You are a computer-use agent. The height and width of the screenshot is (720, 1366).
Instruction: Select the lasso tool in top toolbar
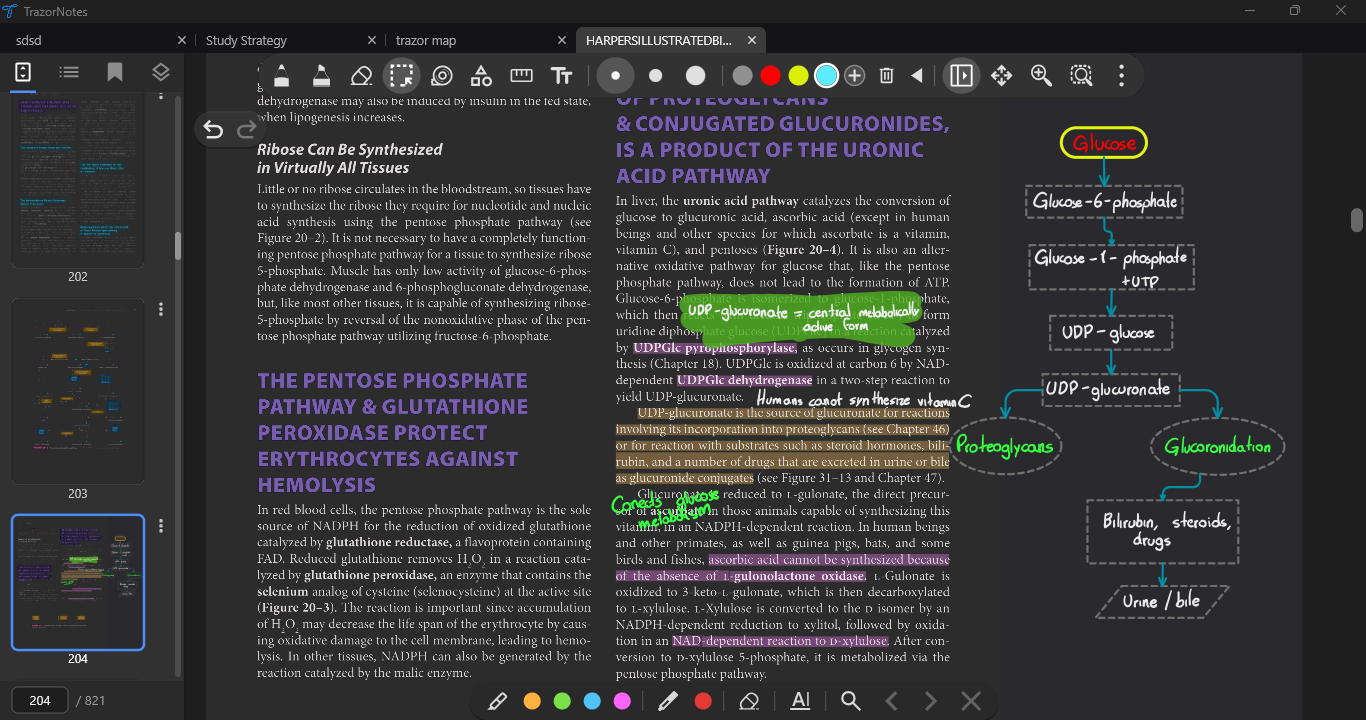tap(441, 75)
